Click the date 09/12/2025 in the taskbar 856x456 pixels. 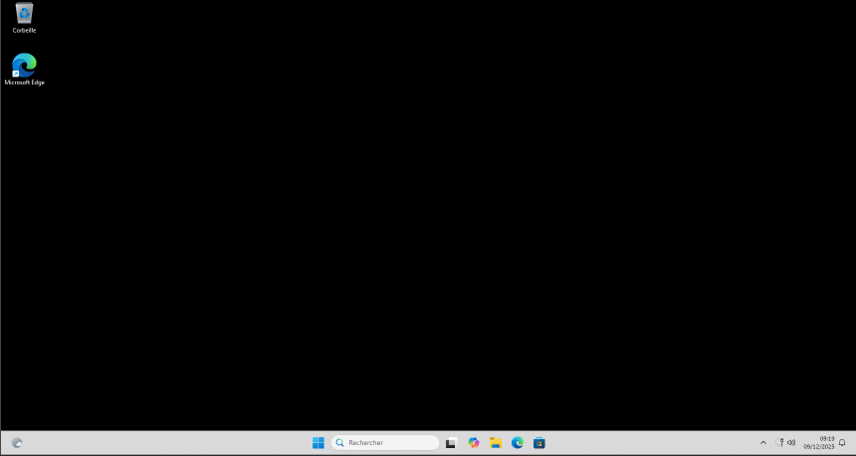(819, 447)
